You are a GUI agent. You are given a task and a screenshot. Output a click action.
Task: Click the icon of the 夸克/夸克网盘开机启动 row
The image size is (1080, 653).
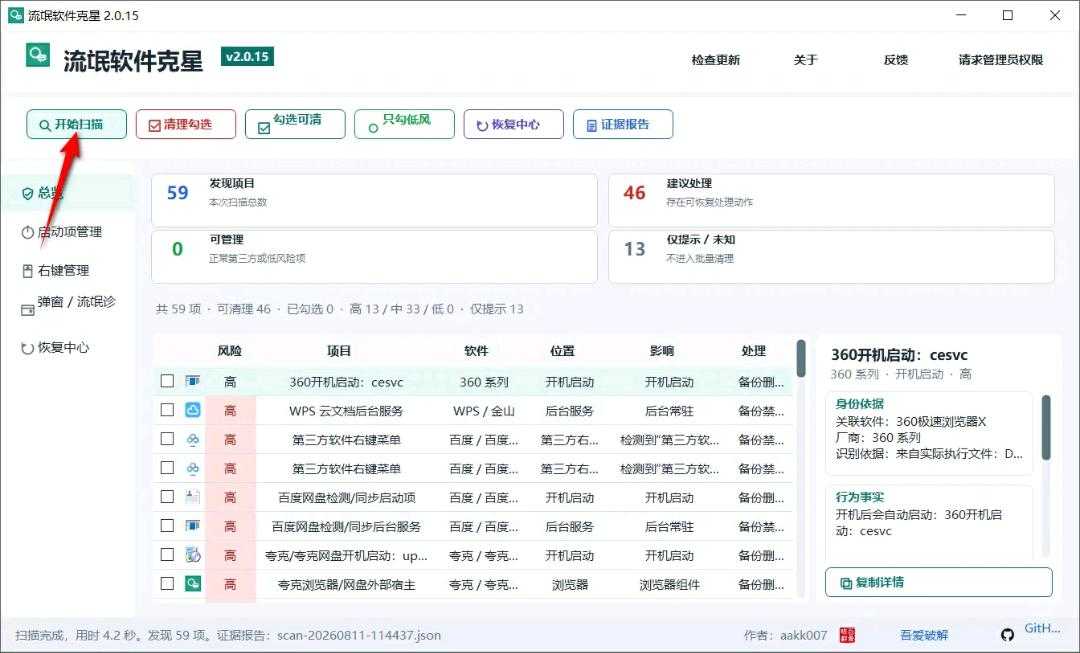click(193, 554)
